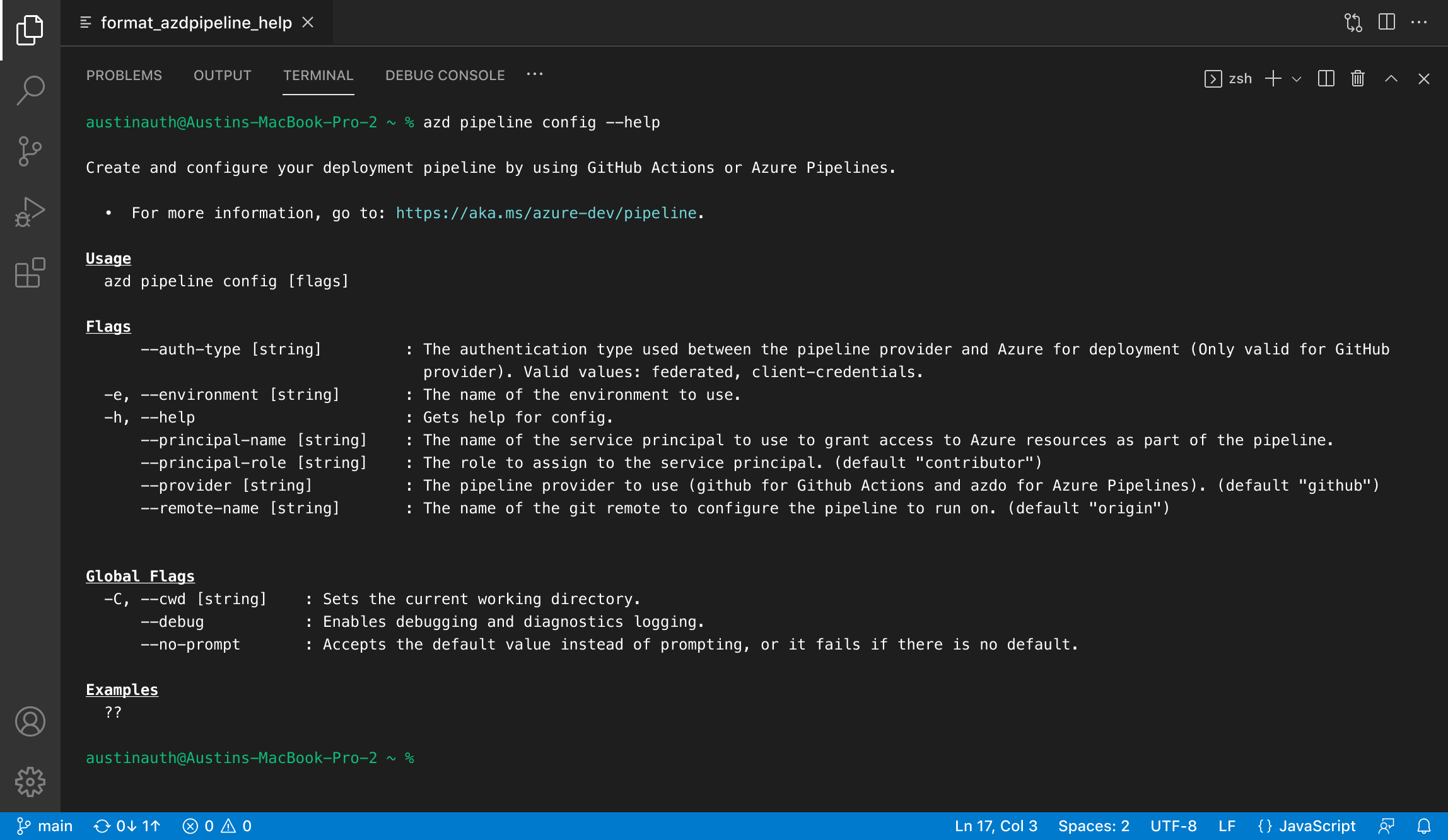Launch a new terminal instance
This screenshot has height=840, width=1448.
coord(1273,78)
